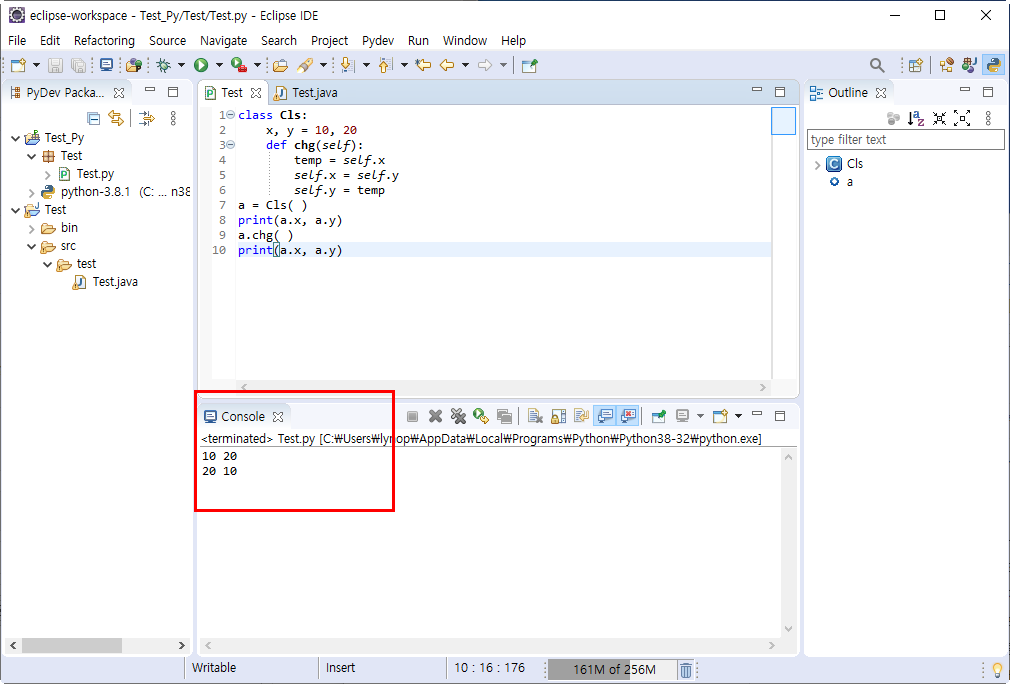Open the Refactoring menu
This screenshot has height=684, width=1010.
[x=104, y=41]
